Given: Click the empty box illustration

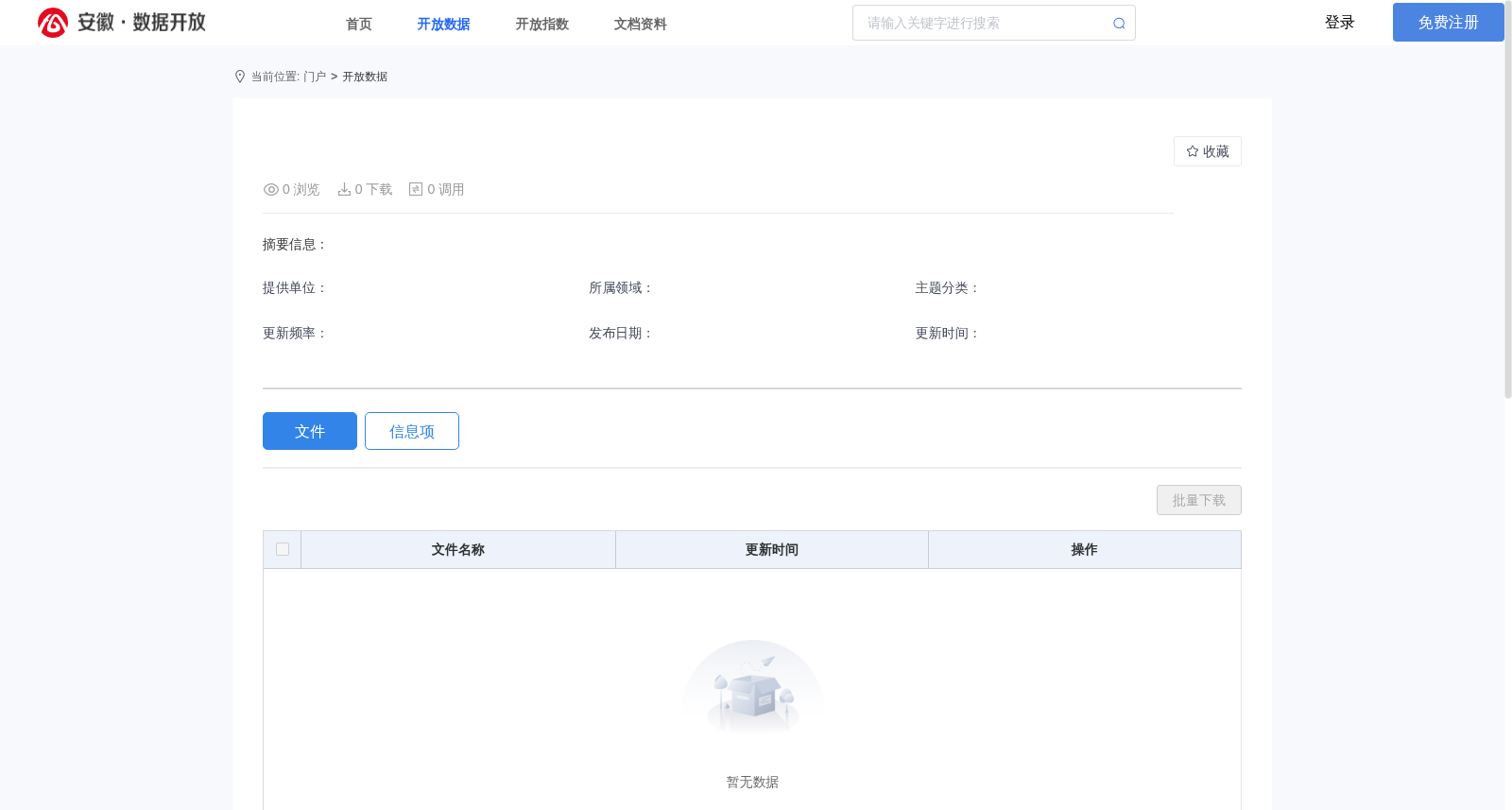Looking at the screenshot, I should coord(753,688).
